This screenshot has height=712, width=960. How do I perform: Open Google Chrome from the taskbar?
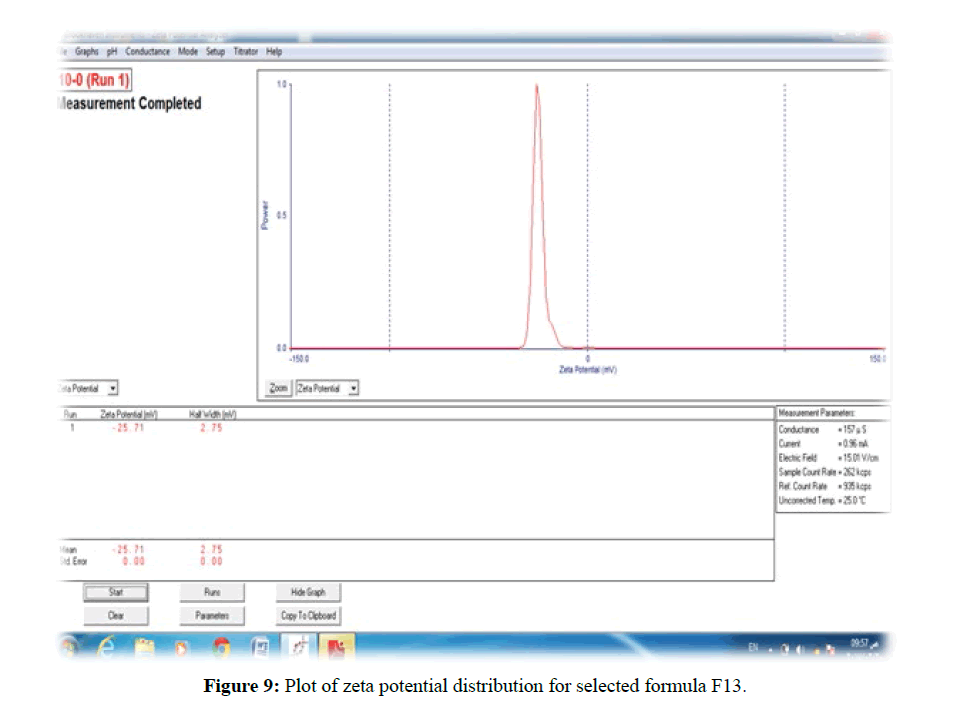(220, 648)
